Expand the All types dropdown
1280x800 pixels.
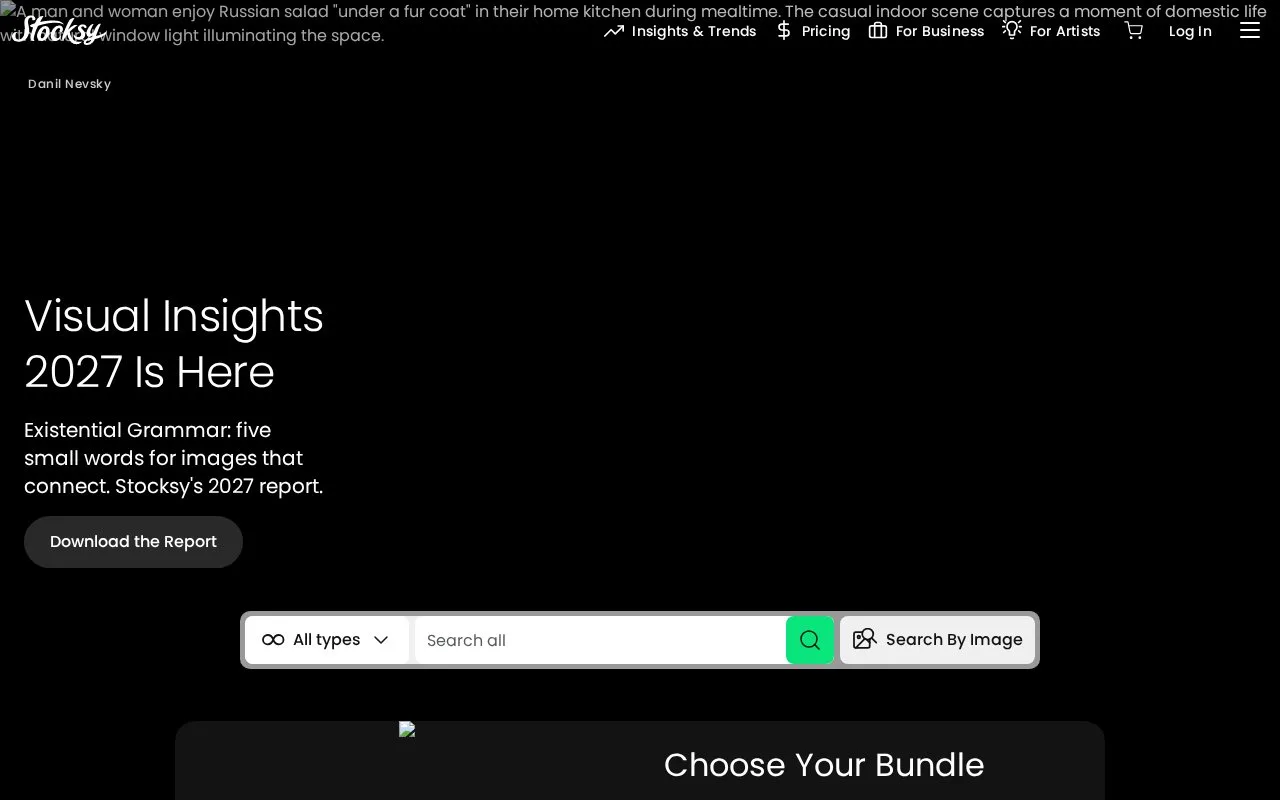tap(327, 640)
